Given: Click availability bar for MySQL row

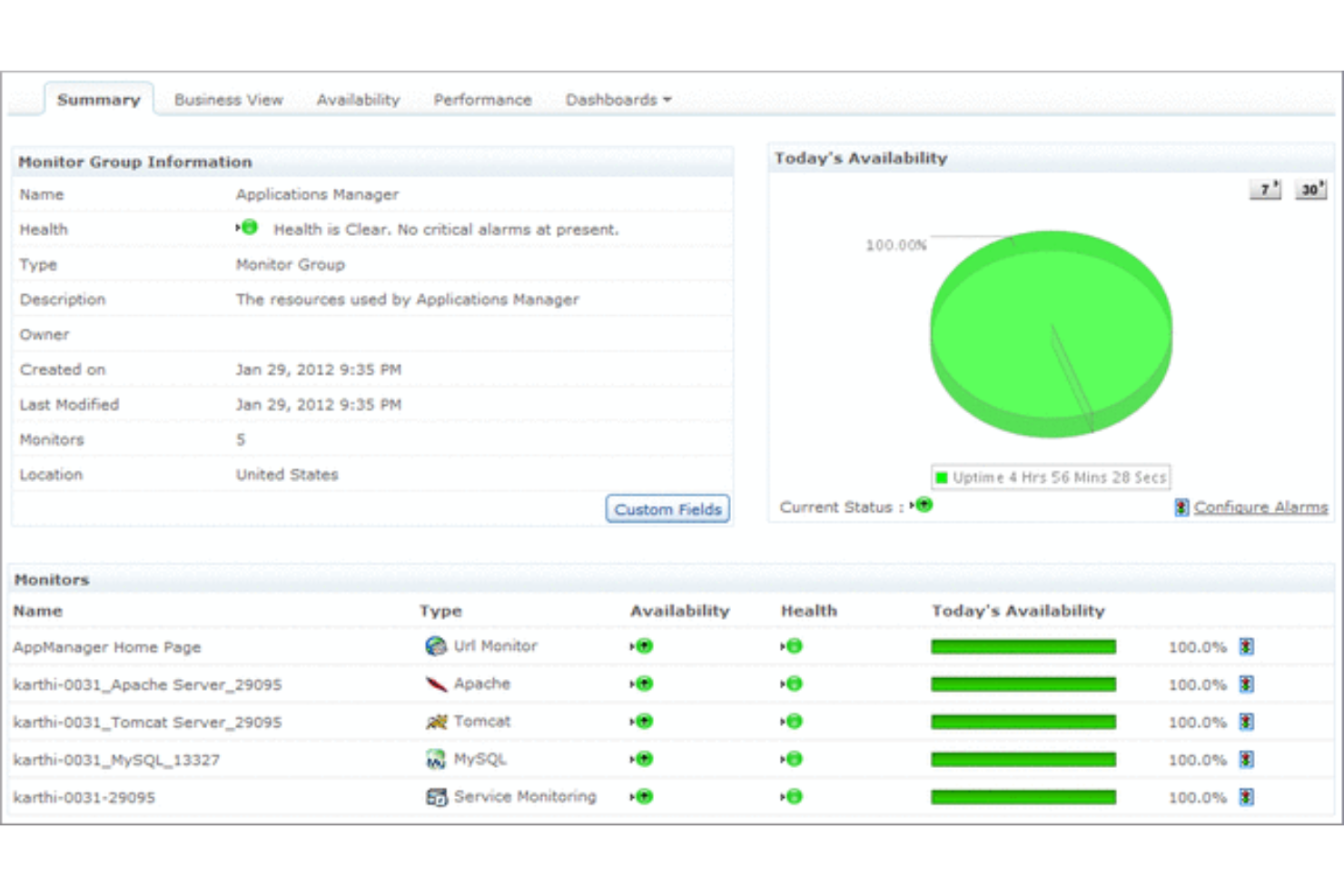Looking at the screenshot, I should tap(1023, 760).
